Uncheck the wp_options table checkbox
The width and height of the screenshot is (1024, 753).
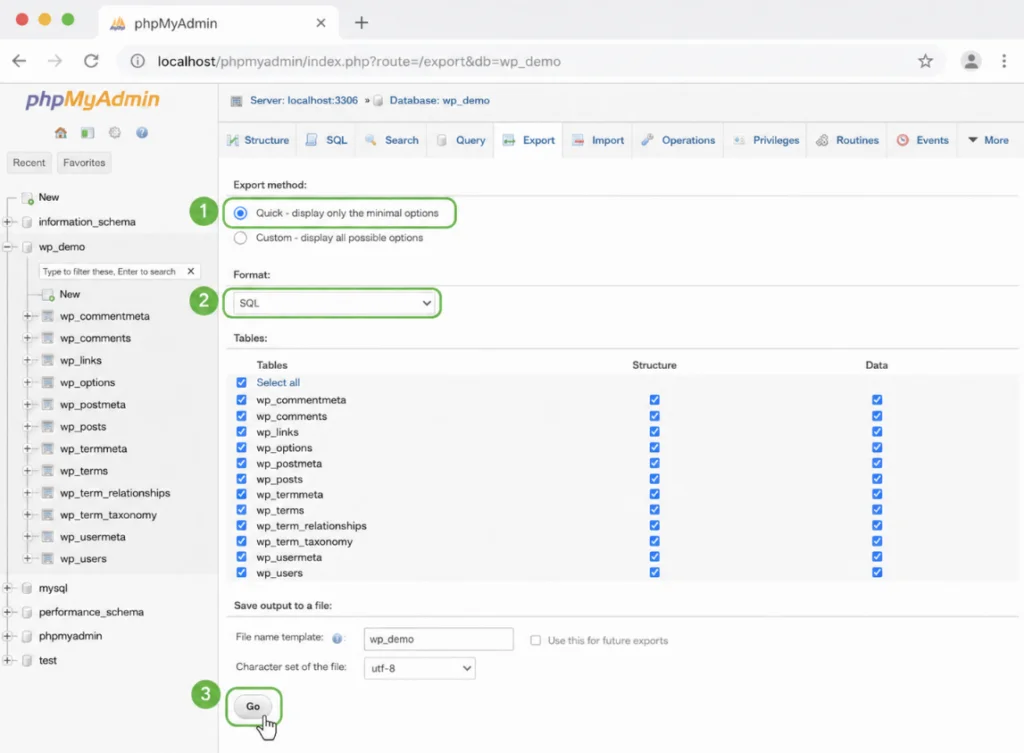242,447
